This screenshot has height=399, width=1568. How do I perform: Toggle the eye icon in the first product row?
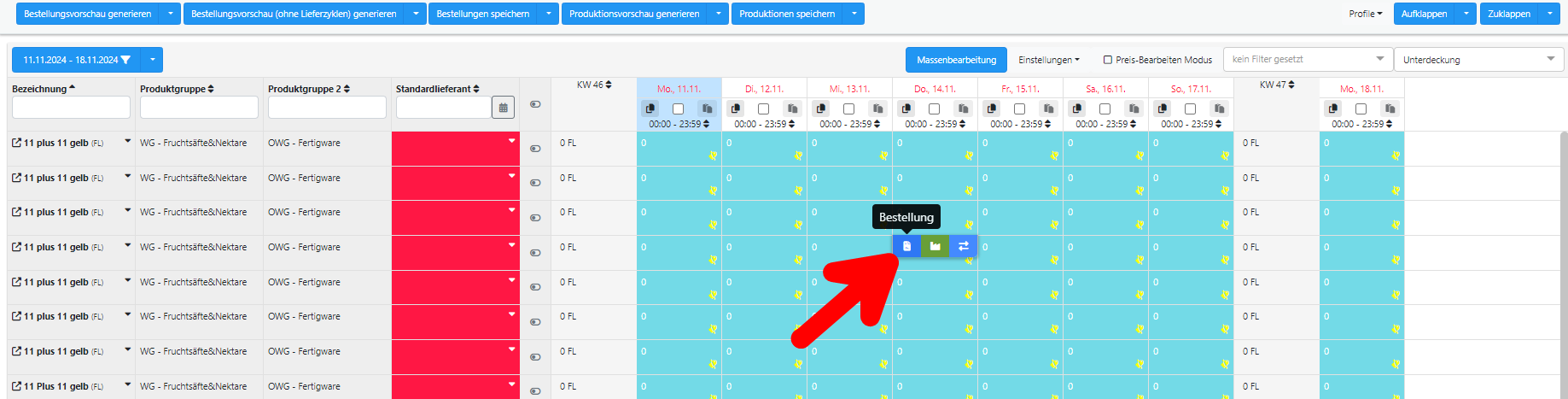click(535, 149)
